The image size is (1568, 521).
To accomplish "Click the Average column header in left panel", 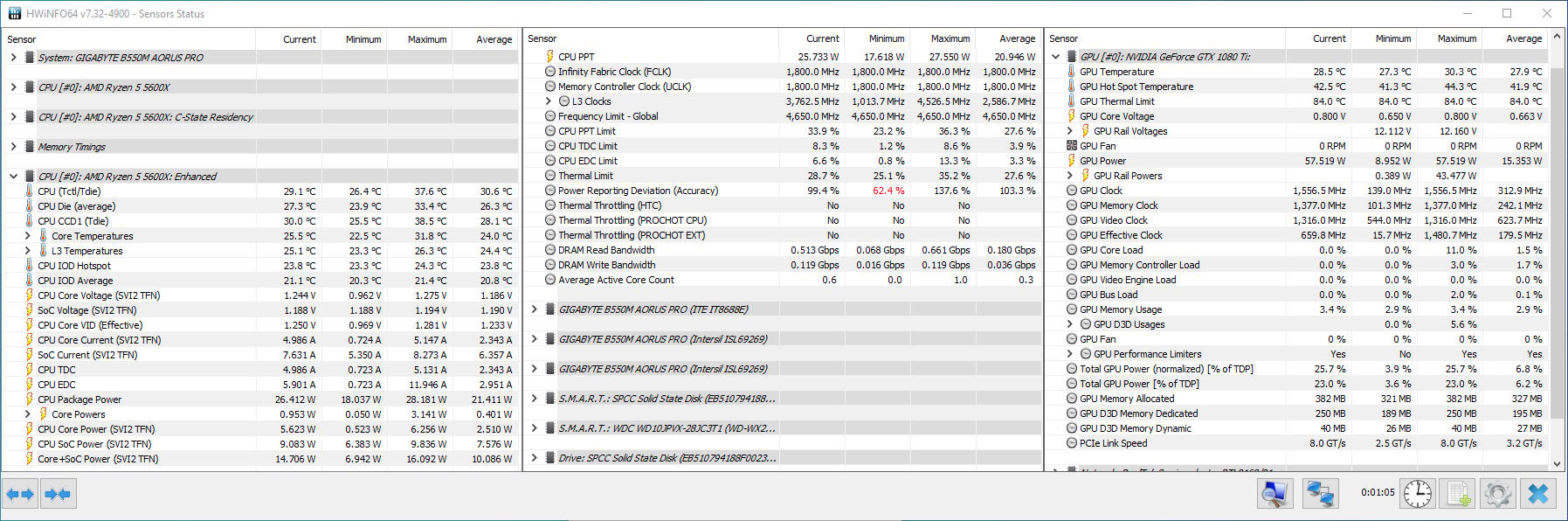I will coord(485,39).
